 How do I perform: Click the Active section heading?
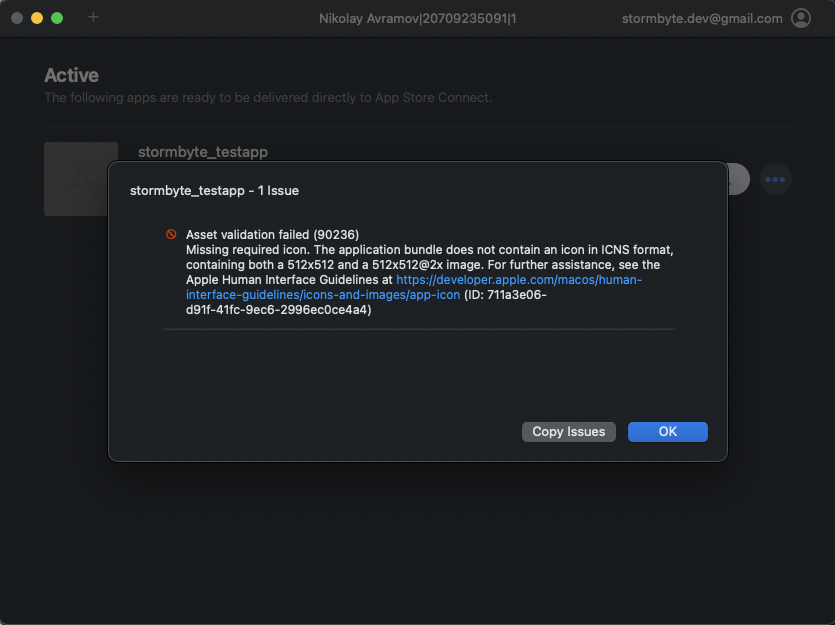(x=71, y=76)
